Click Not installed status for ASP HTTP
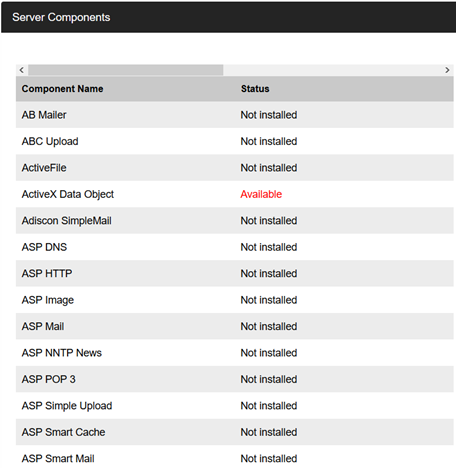This screenshot has width=456, height=469. tap(269, 273)
